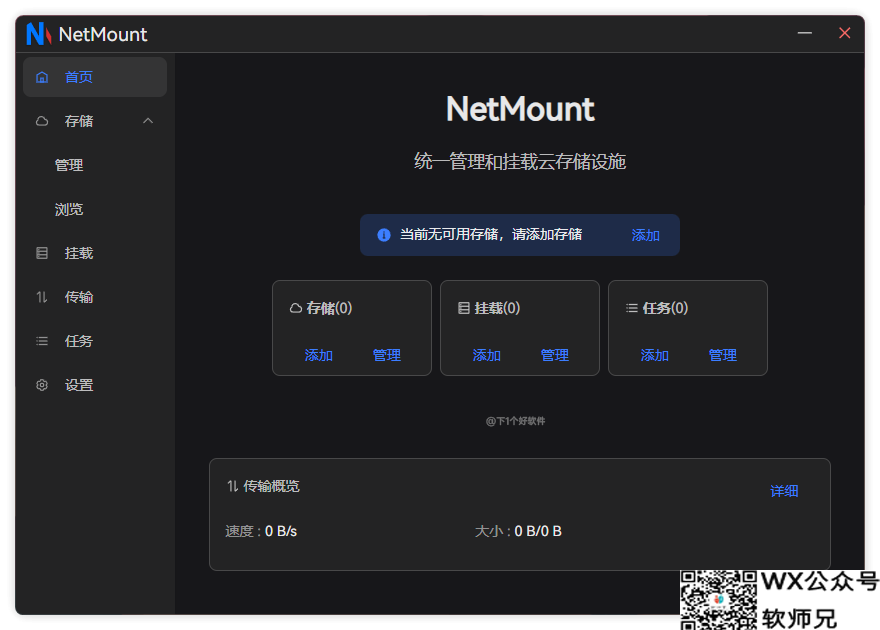880x630 pixels.
Task: Click the 任务(0) card title
Action: pos(665,308)
